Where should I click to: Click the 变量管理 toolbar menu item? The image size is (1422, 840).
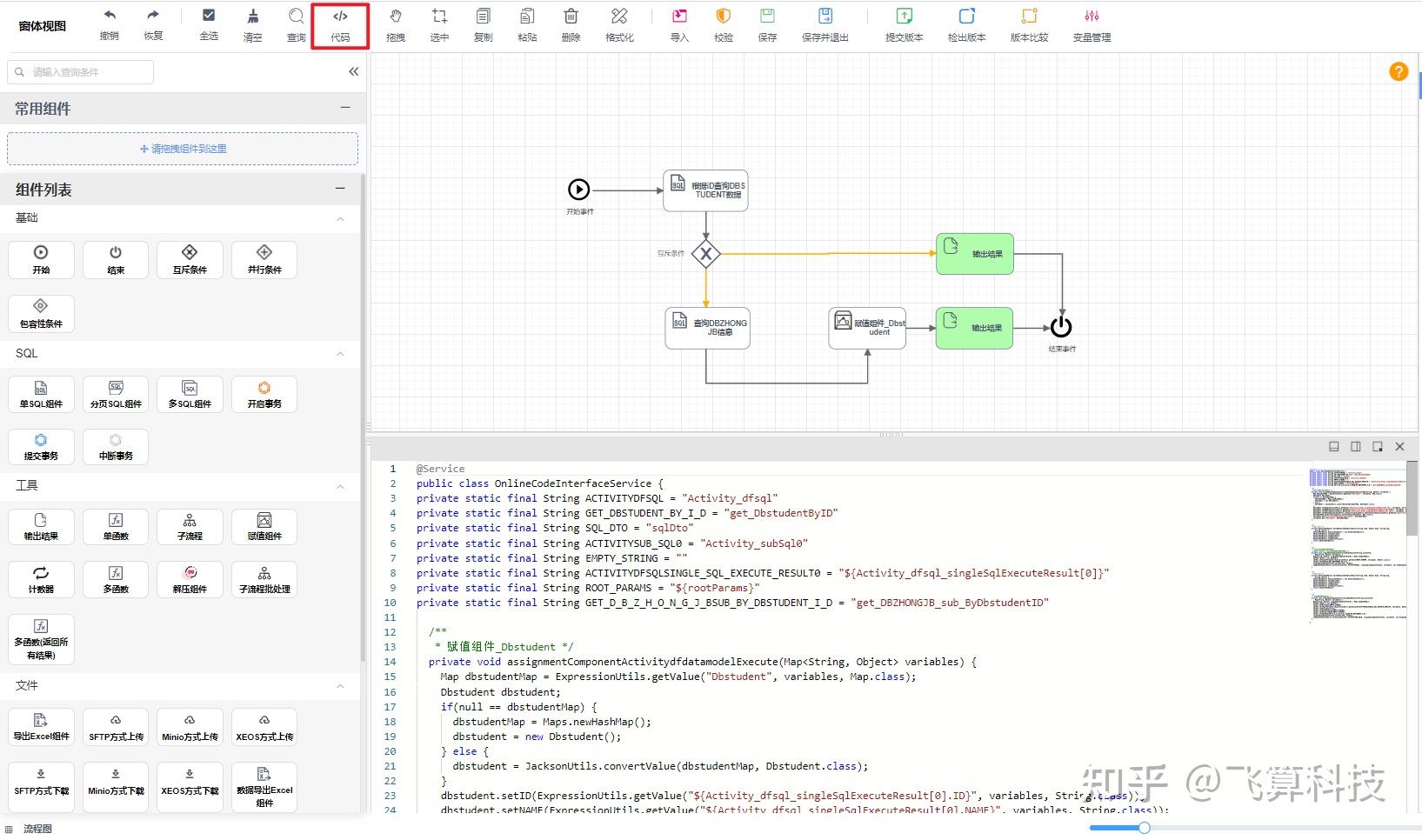[x=1092, y=24]
